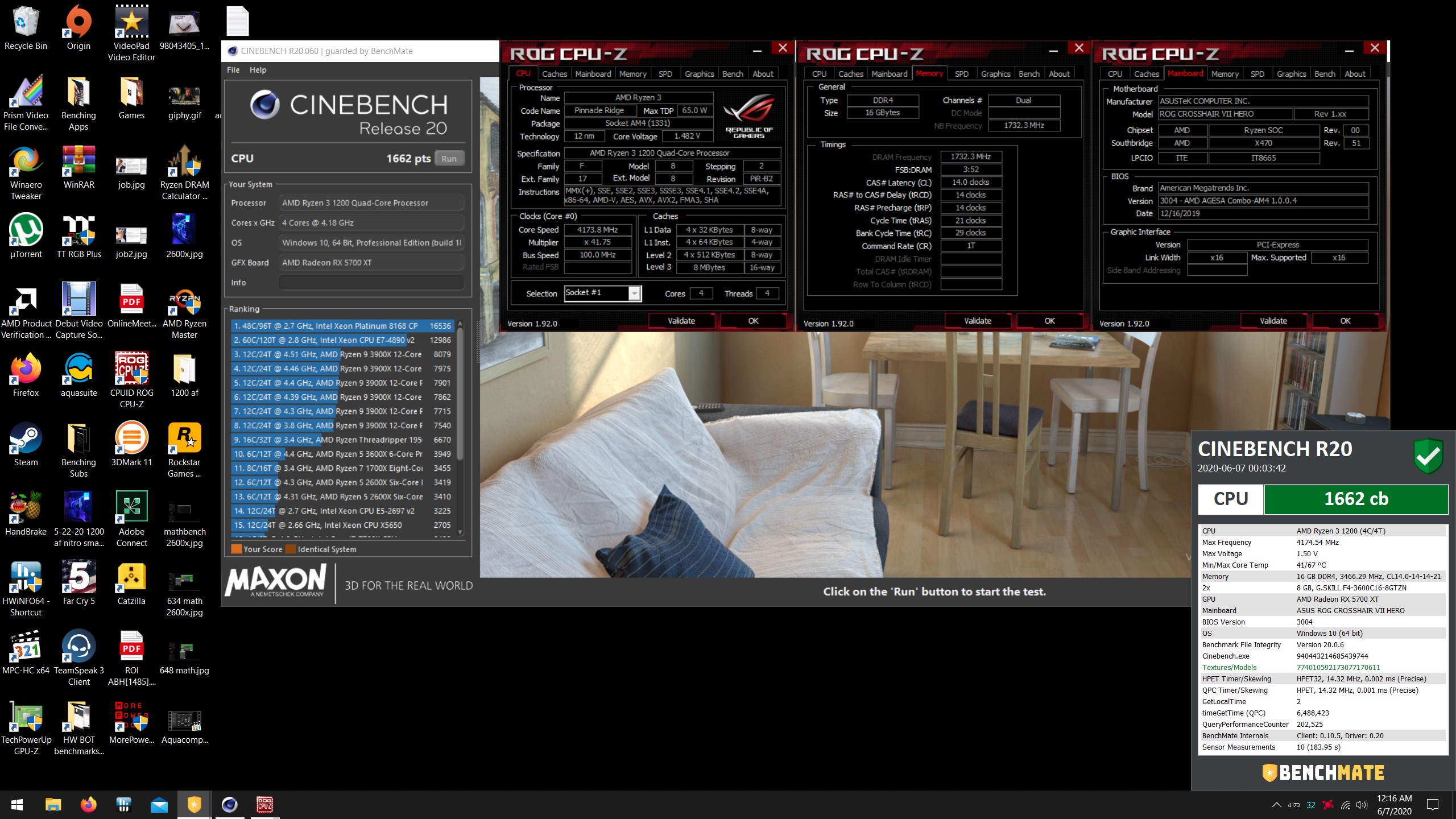Open aquasuite desktop shortcut
Image resolution: width=1456 pixels, height=819 pixels.
78,374
